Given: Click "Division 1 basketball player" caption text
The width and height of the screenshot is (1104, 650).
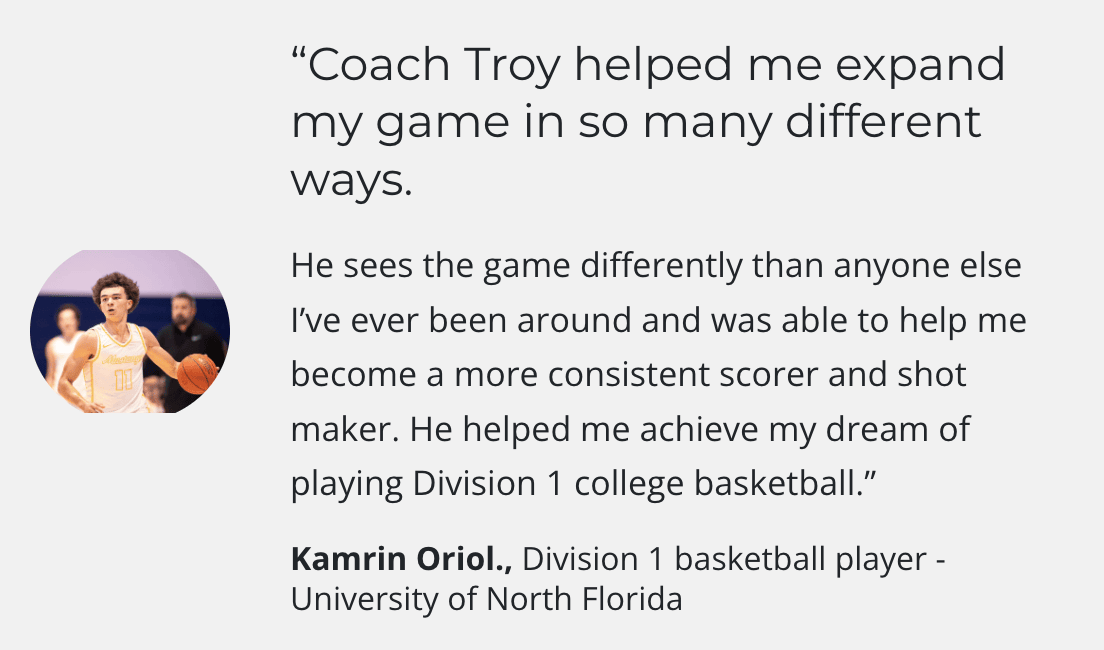Looking at the screenshot, I should point(724,560).
